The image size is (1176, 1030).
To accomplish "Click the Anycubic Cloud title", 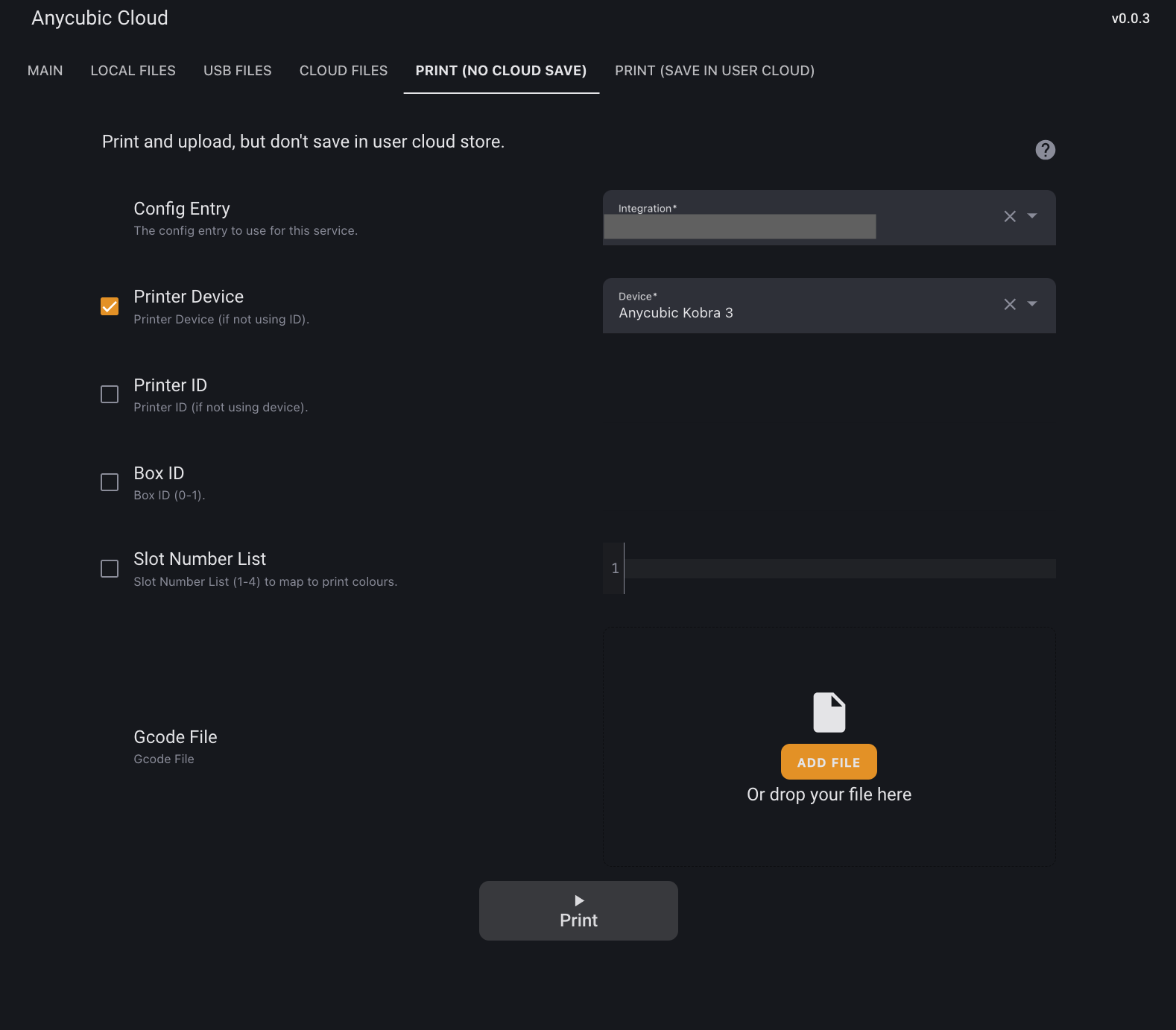I will pos(100,18).
